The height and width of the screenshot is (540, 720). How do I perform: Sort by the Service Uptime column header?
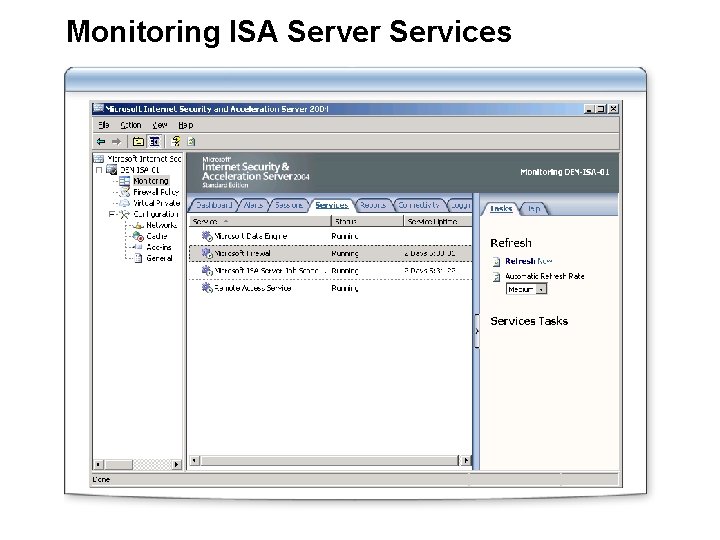[x=438, y=221]
